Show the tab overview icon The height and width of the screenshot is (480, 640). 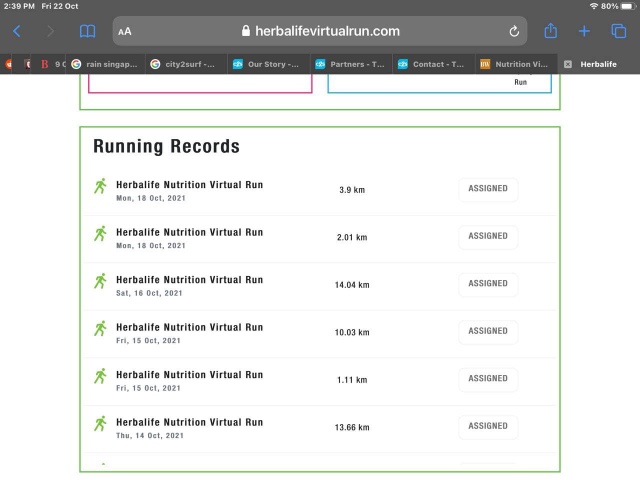pos(618,31)
